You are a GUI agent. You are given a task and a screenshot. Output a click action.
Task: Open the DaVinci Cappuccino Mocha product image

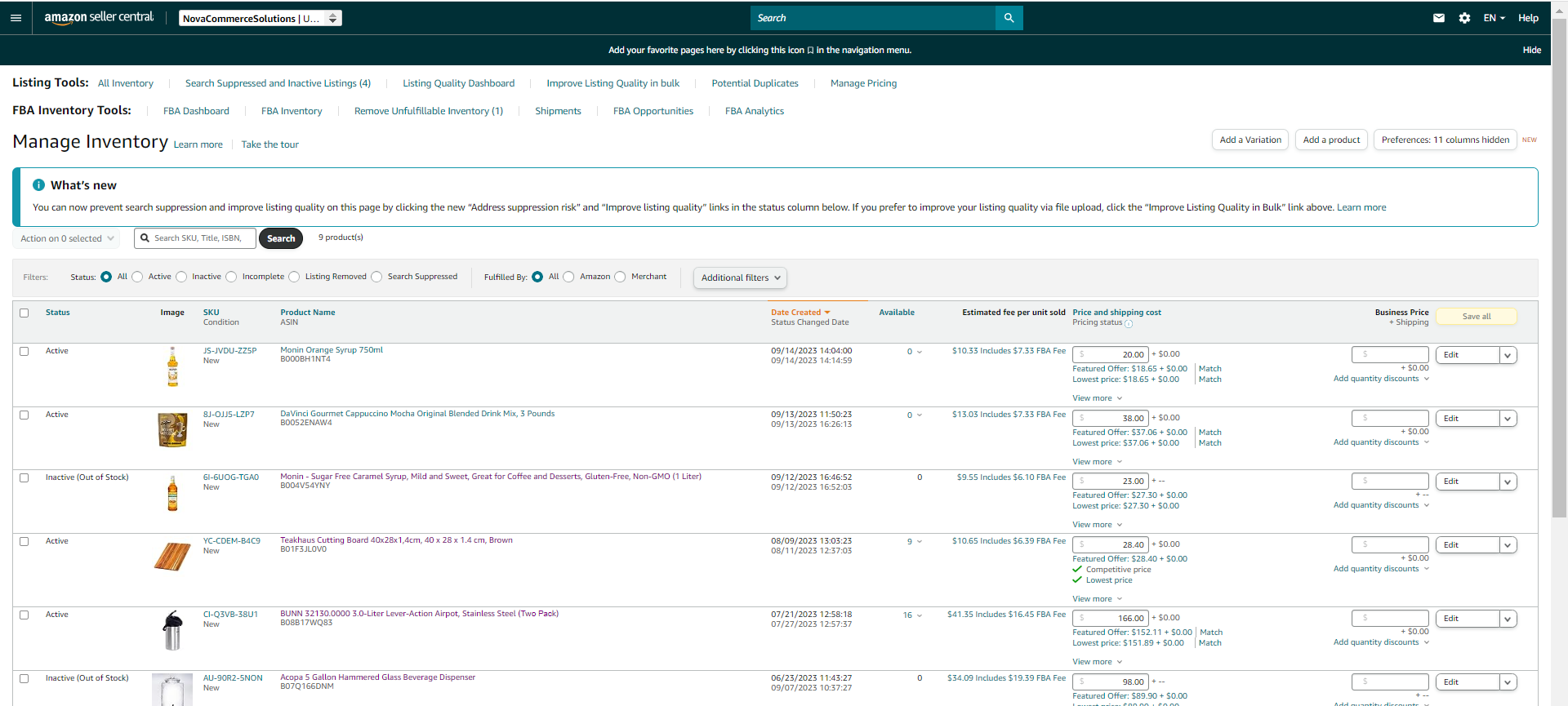tap(172, 429)
